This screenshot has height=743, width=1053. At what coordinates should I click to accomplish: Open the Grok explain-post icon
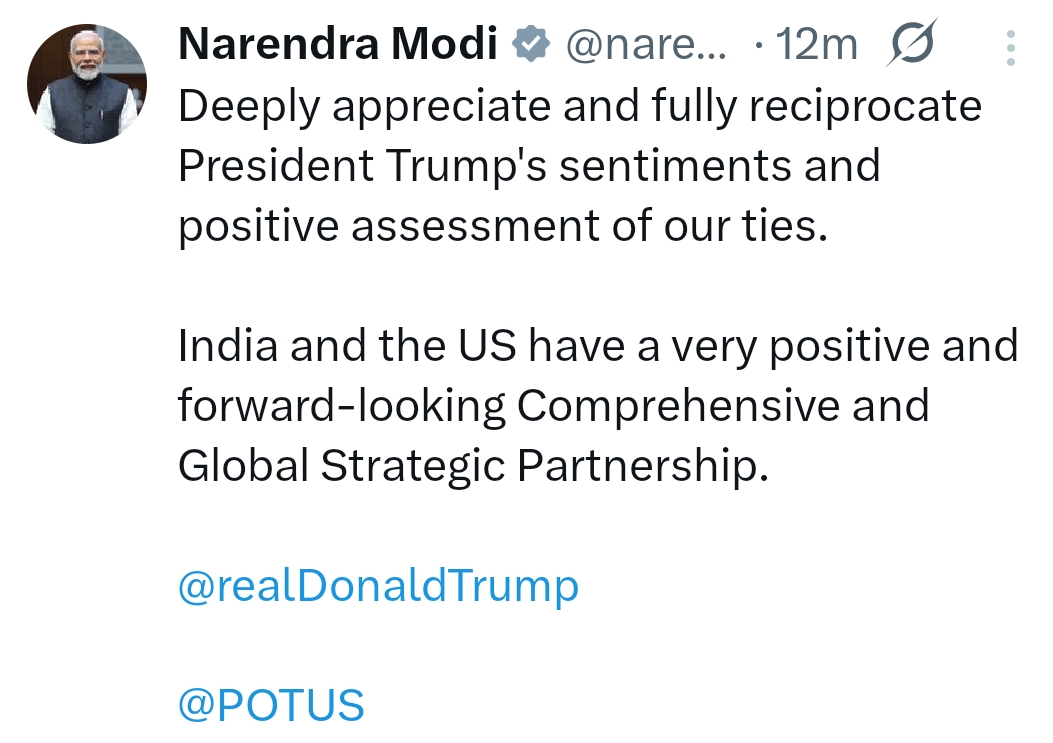click(x=910, y=44)
